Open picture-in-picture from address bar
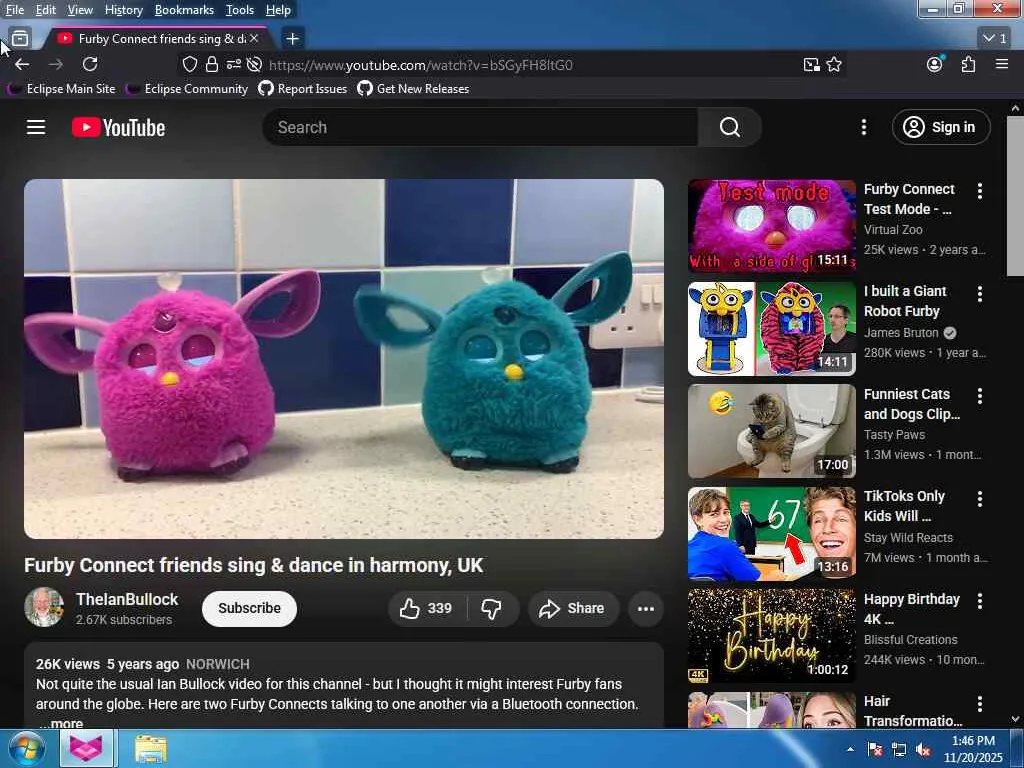1024x768 pixels. tap(811, 64)
